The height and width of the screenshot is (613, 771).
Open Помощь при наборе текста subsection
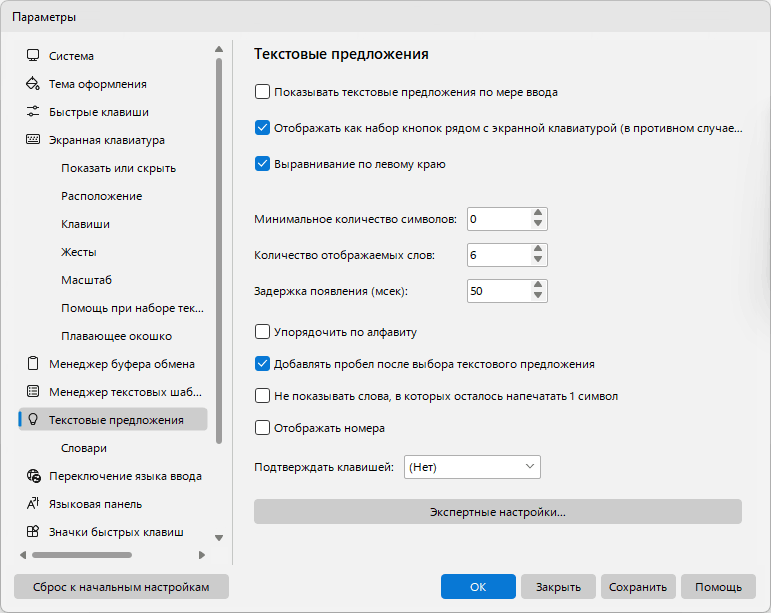click(x=132, y=308)
